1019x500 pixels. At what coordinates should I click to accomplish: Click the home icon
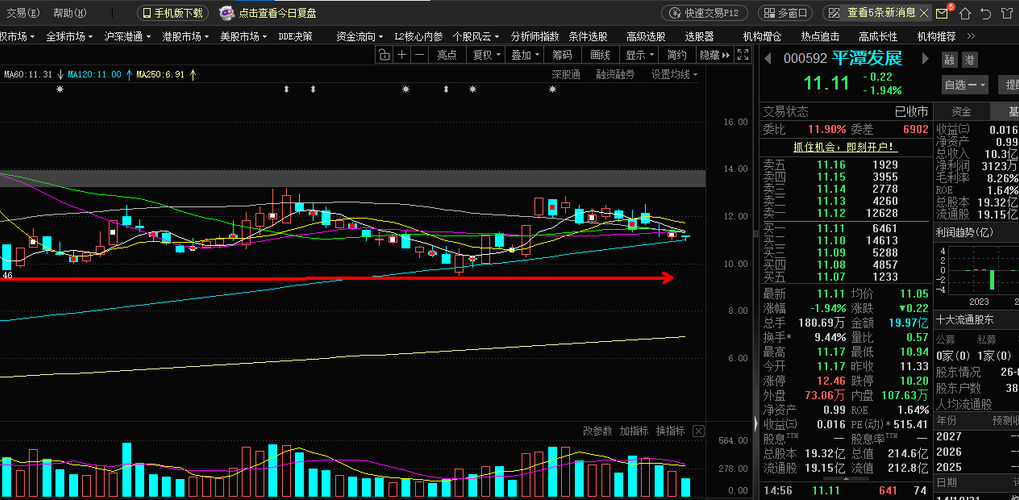coord(965,13)
